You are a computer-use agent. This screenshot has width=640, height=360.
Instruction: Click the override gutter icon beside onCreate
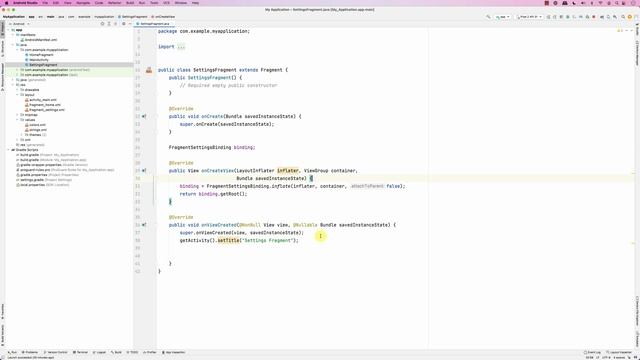[x=144, y=116]
